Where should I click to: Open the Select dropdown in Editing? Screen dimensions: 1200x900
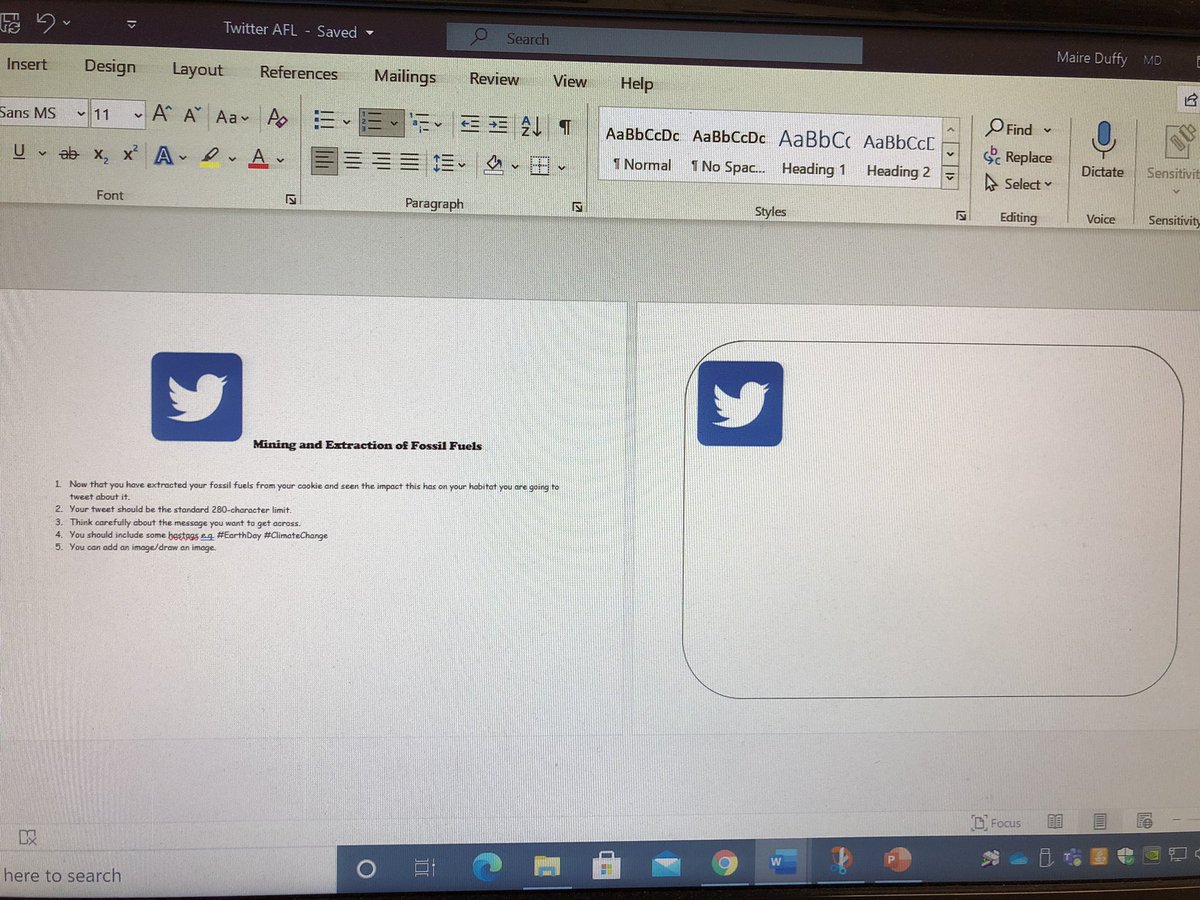(1019, 184)
